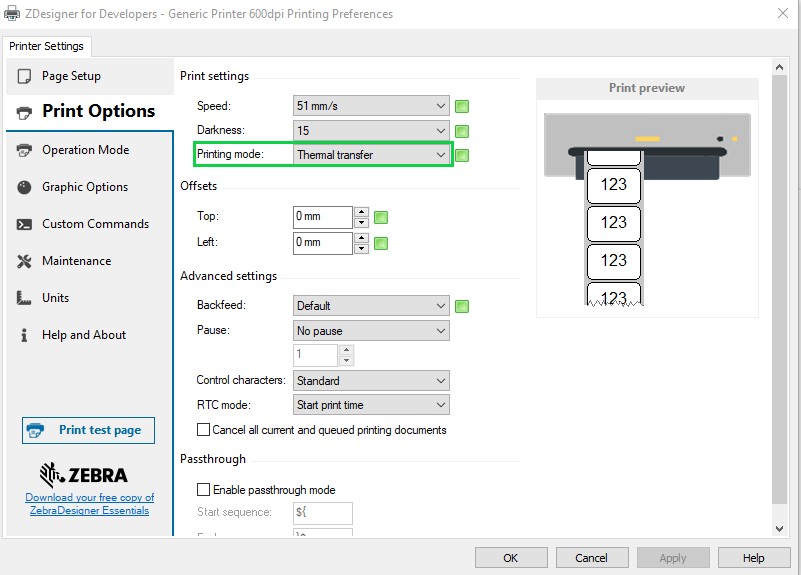Open Graphic Options via palette icon
Screen dimensions: 801x575
[x=24, y=187]
